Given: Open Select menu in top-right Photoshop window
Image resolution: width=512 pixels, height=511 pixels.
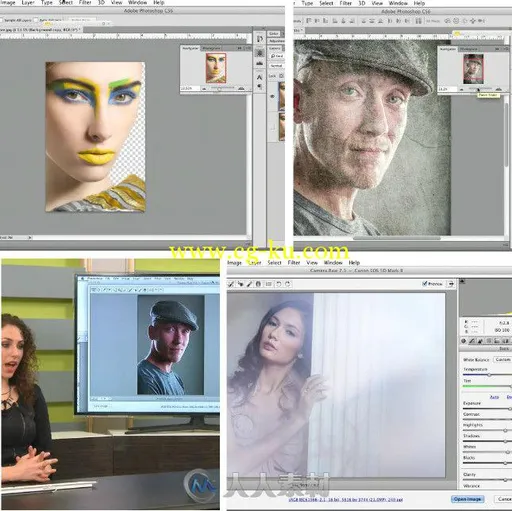Looking at the screenshot, I should click(x=326, y=3).
